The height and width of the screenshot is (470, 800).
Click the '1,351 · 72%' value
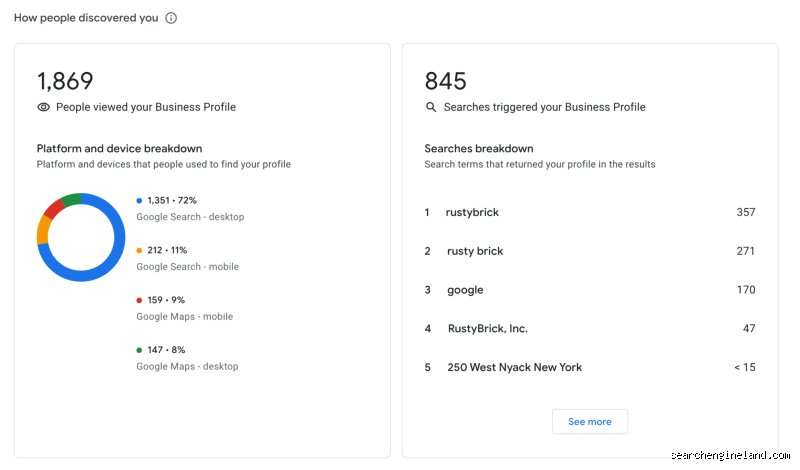(172, 201)
